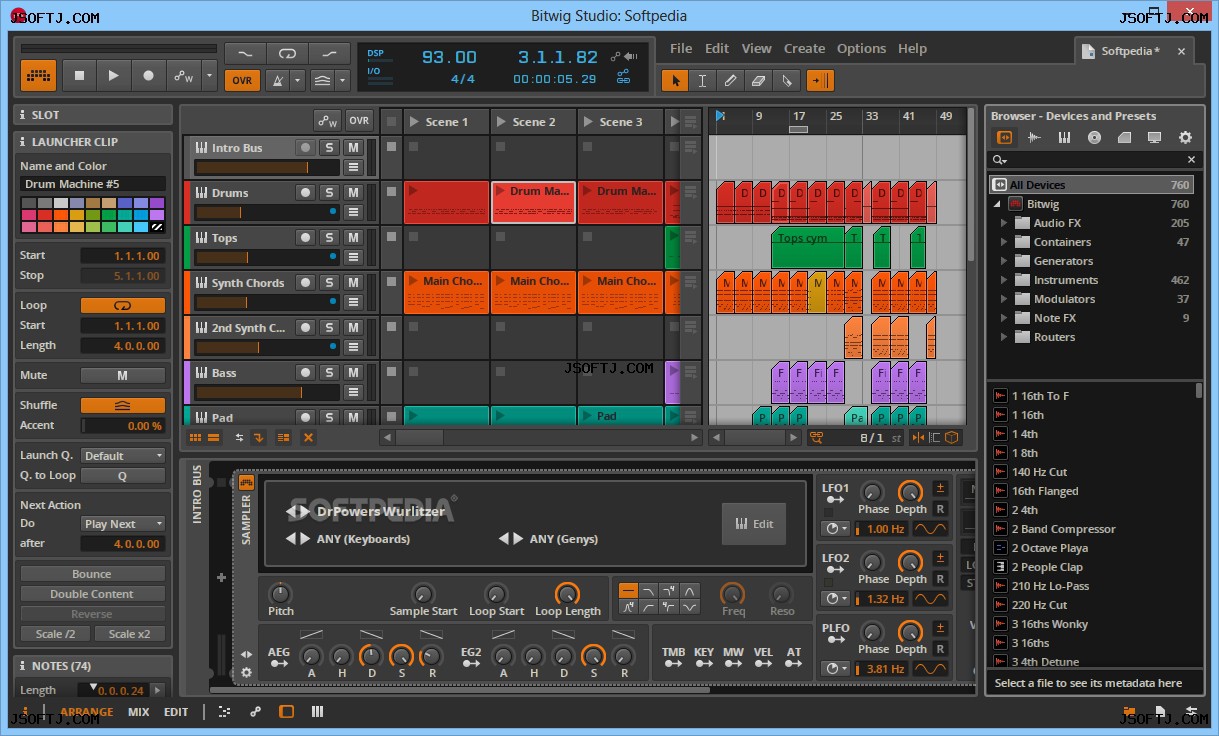The height and width of the screenshot is (736, 1219).
Task: Click the Stop transport button
Action: [x=79, y=76]
